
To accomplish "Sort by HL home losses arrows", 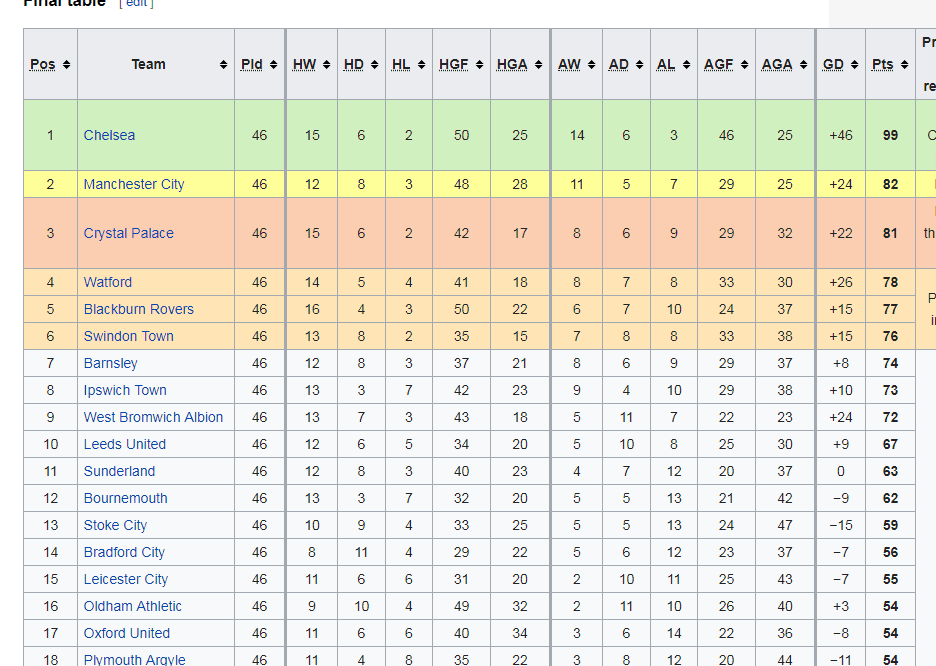I will 421,64.
